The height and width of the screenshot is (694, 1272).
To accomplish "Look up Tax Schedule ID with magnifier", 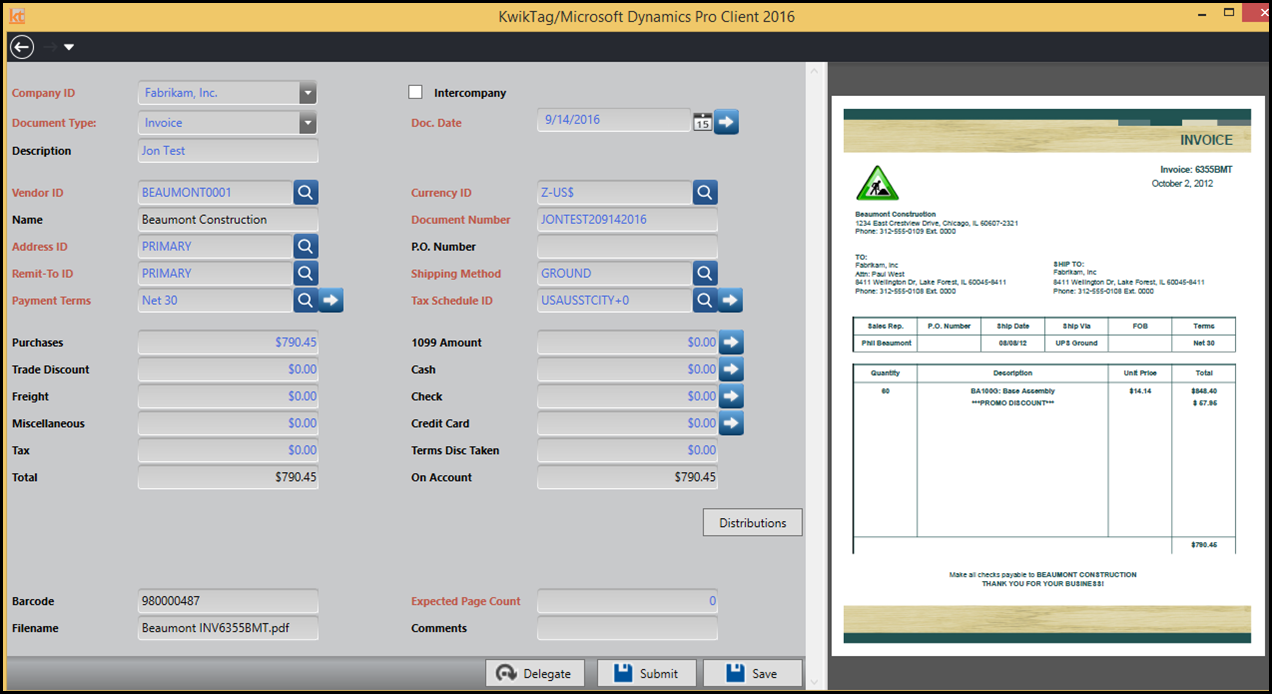I will click(x=705, y=300).
